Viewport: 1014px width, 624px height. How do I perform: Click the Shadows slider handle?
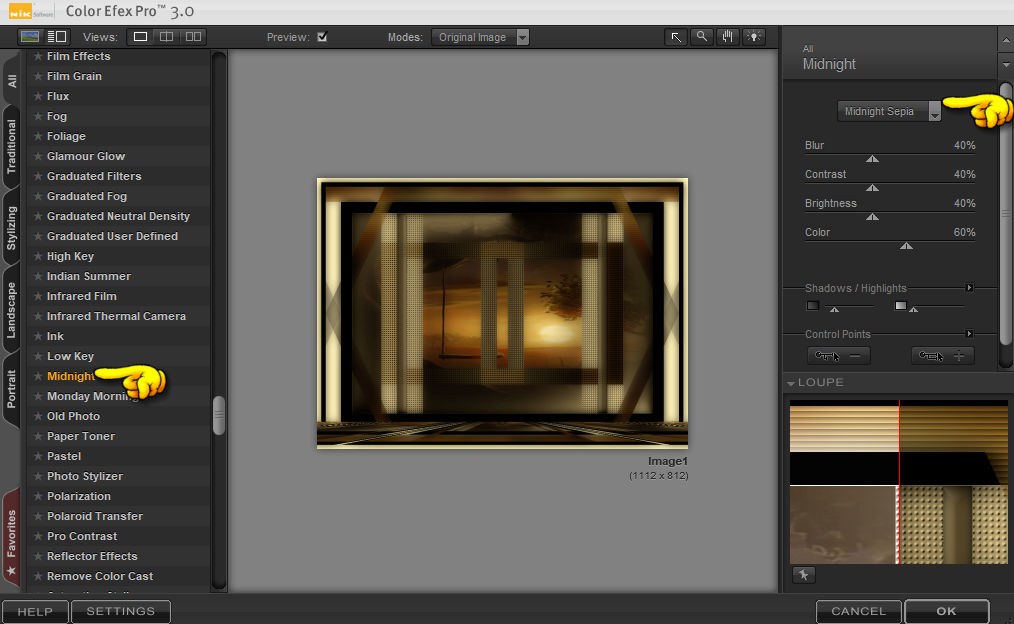click(x=834, y=310)
